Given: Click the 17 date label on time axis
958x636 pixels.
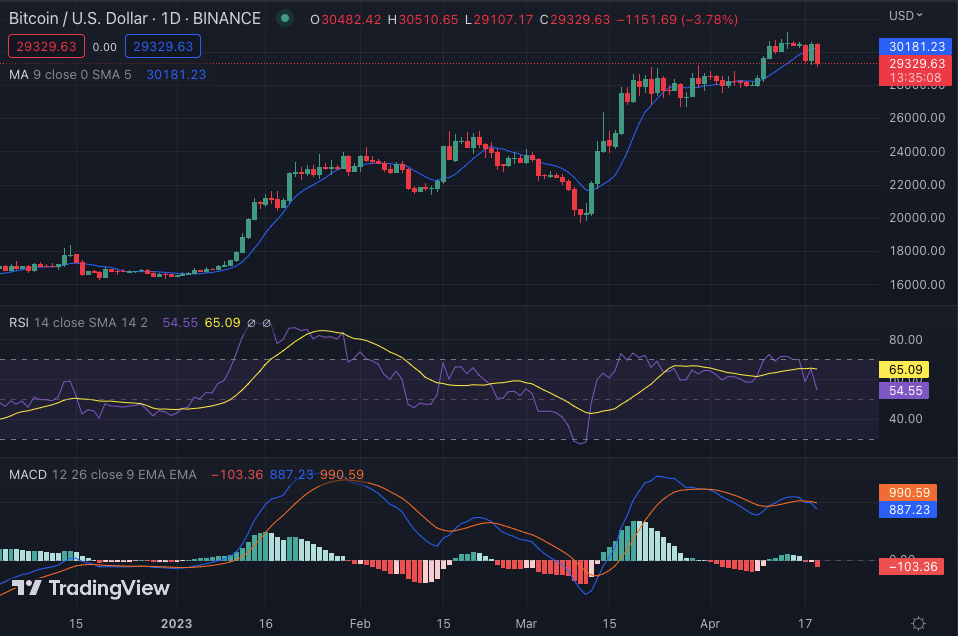Looking at the screenshot, I should [x=805, y=624].
